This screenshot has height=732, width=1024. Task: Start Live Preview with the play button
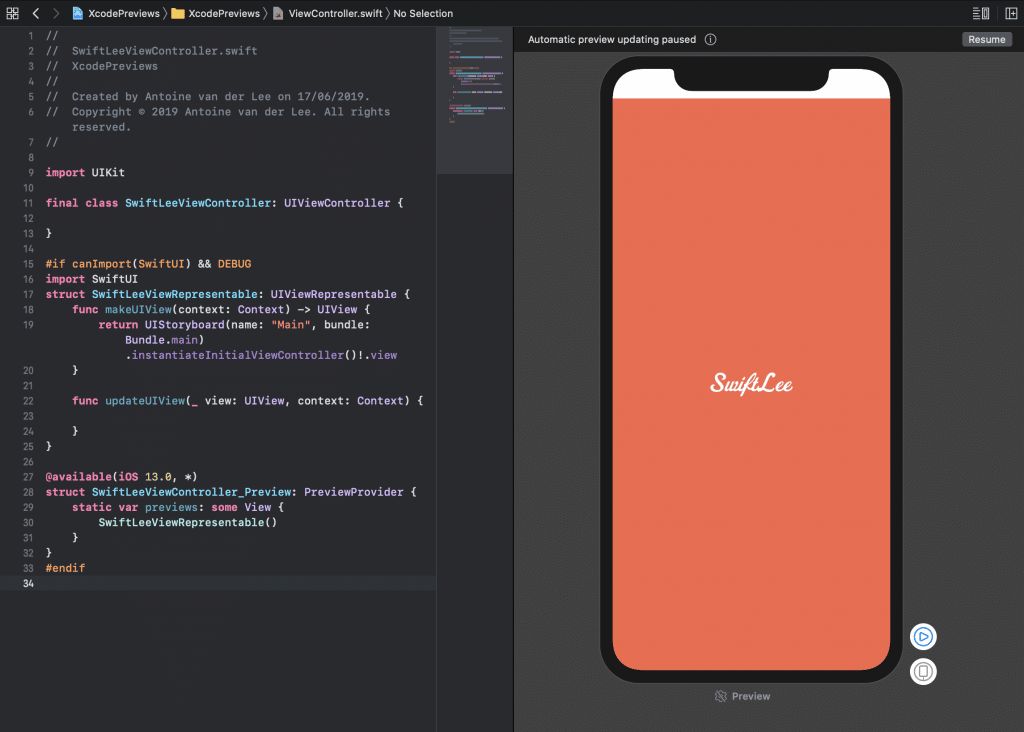point(923,637)
